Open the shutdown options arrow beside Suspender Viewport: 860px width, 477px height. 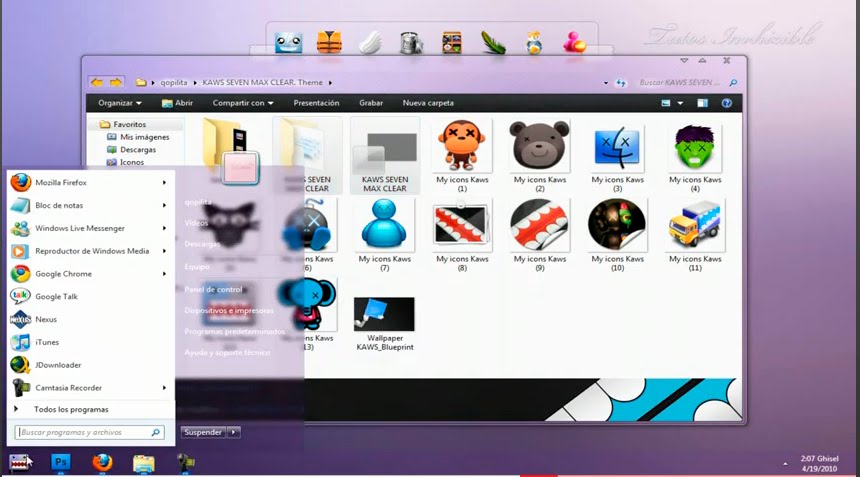point(234,432)
